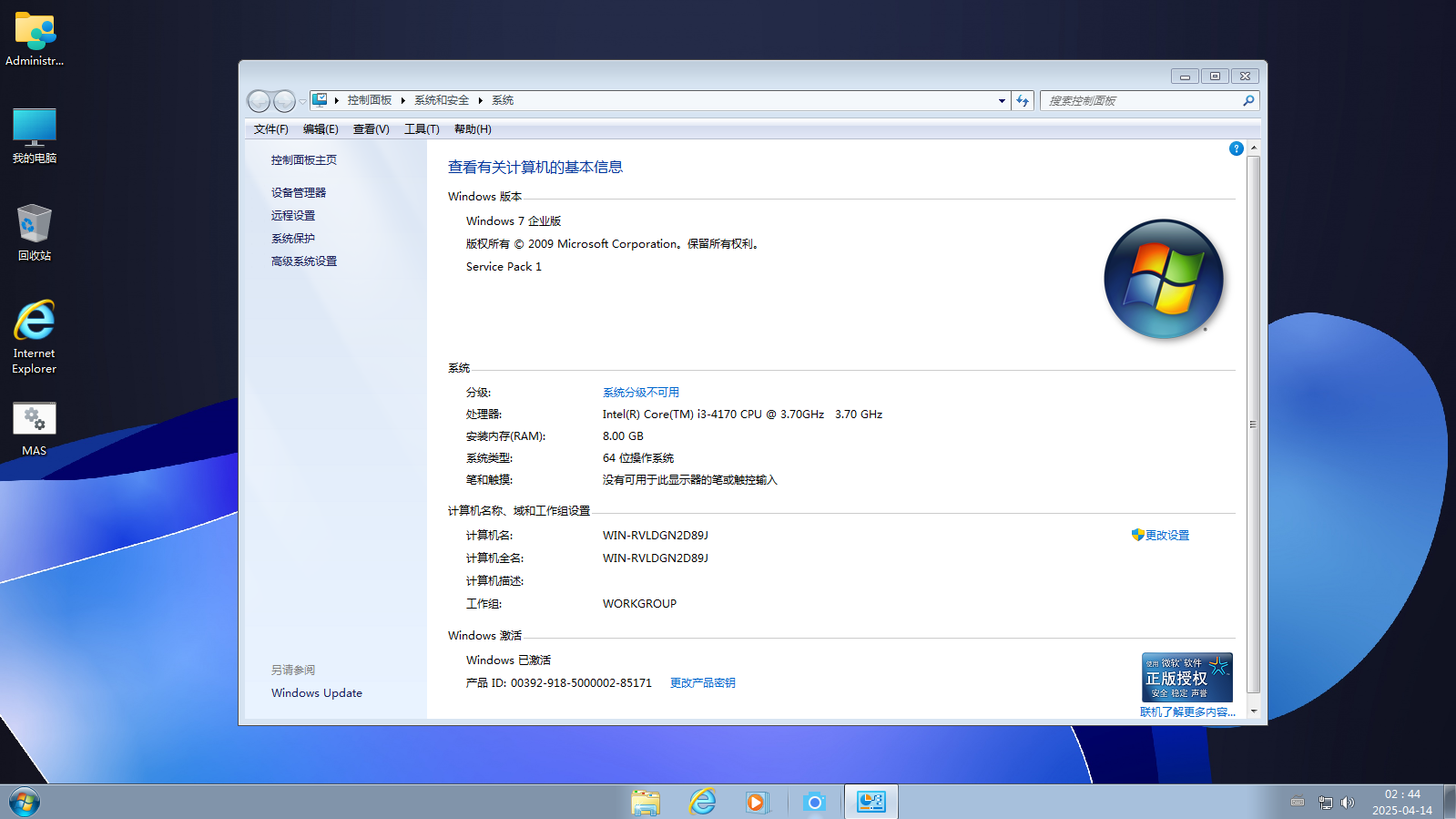Click the genuine Microsoft software badge

(1187, 677)
